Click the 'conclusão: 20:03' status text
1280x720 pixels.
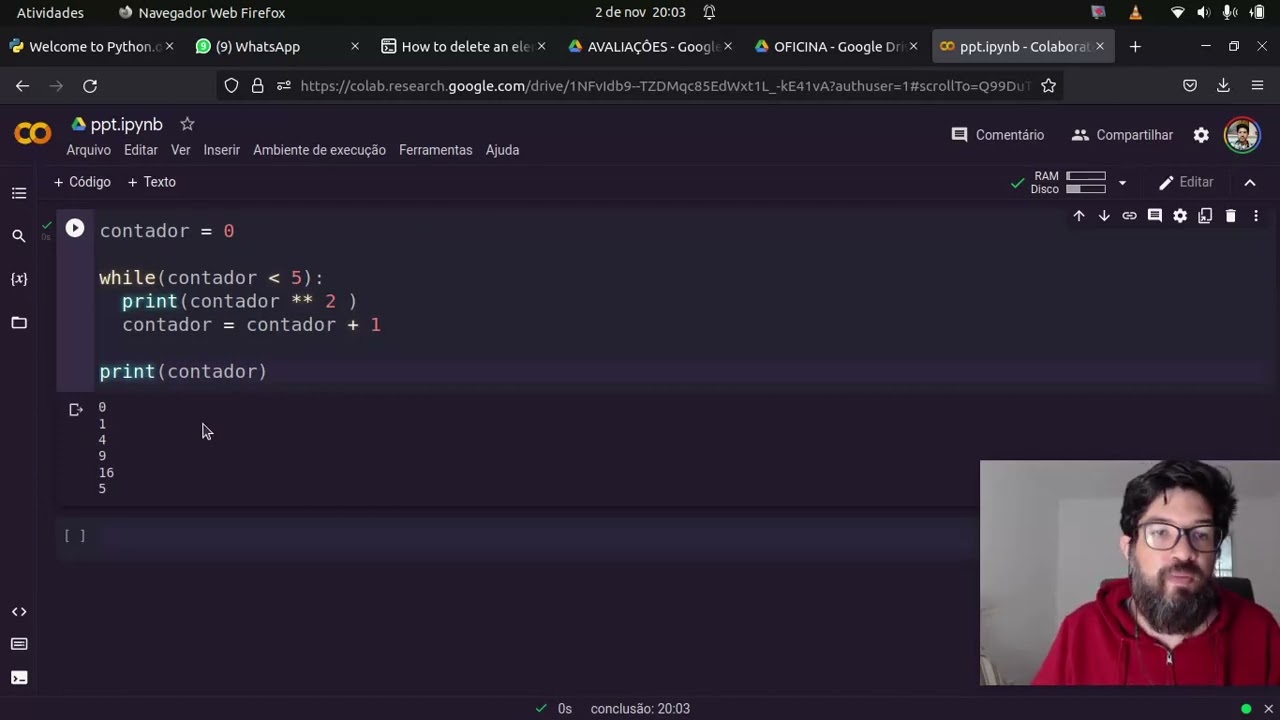[640, 709]
